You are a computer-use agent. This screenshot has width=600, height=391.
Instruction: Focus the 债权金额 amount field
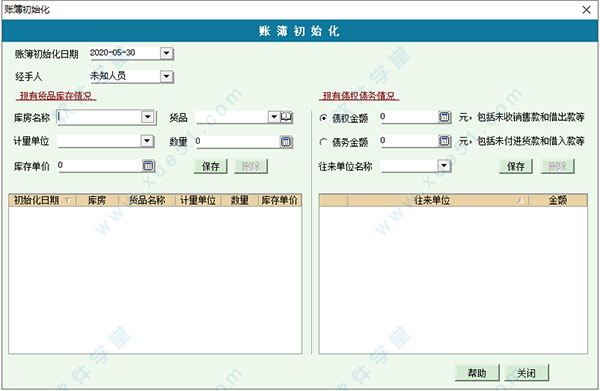click(x=409, y=117)
